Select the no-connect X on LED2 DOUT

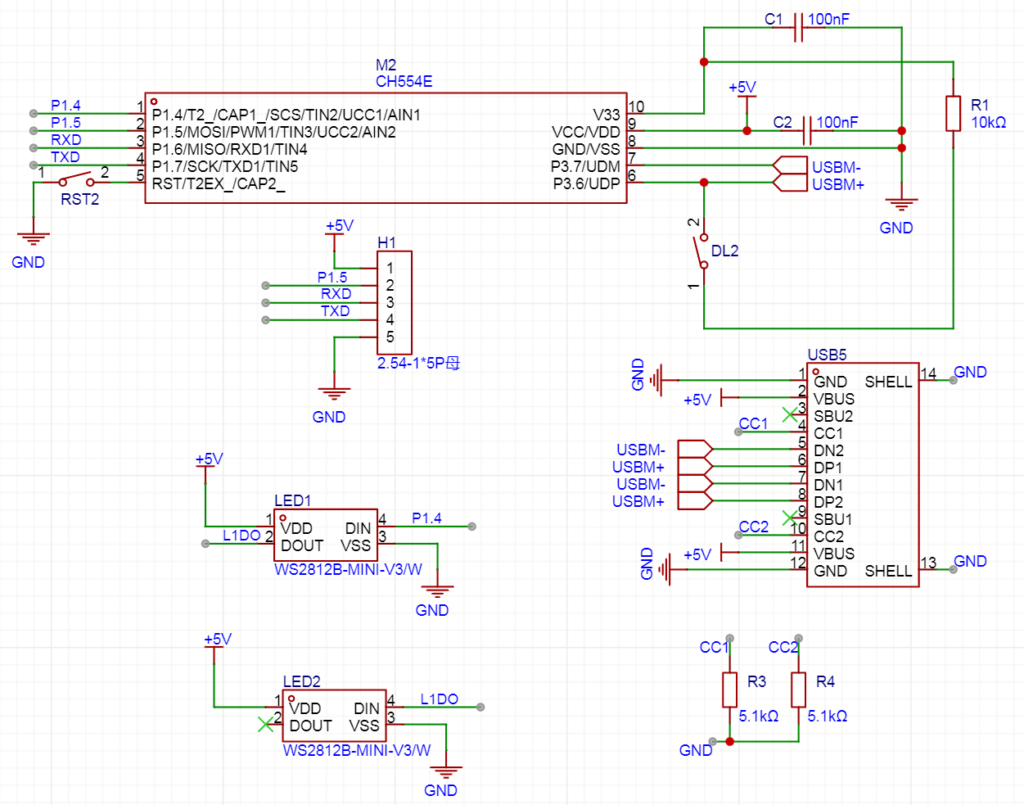pos(264,723)
